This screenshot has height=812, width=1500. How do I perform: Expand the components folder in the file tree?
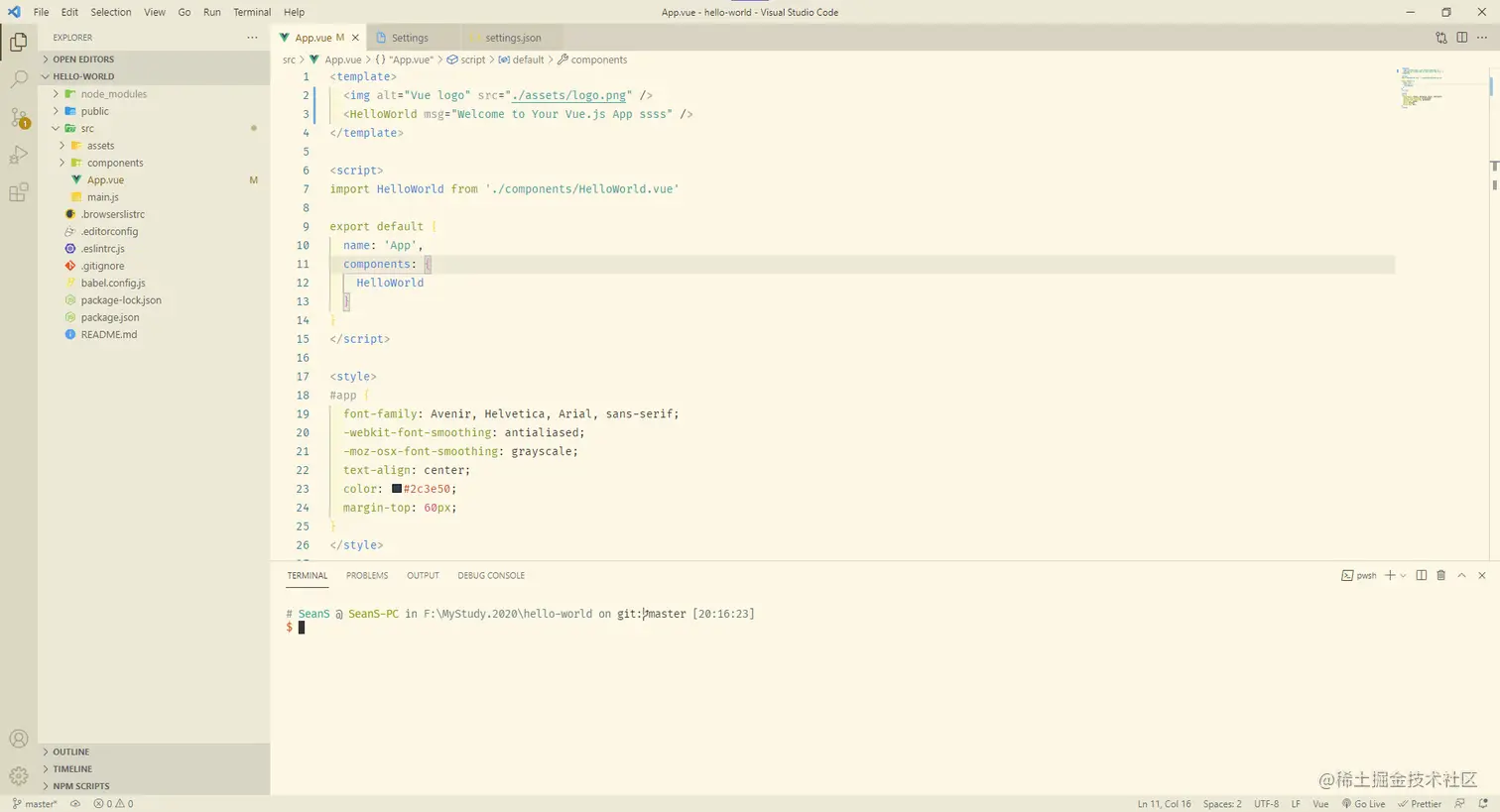pos(154,163)
